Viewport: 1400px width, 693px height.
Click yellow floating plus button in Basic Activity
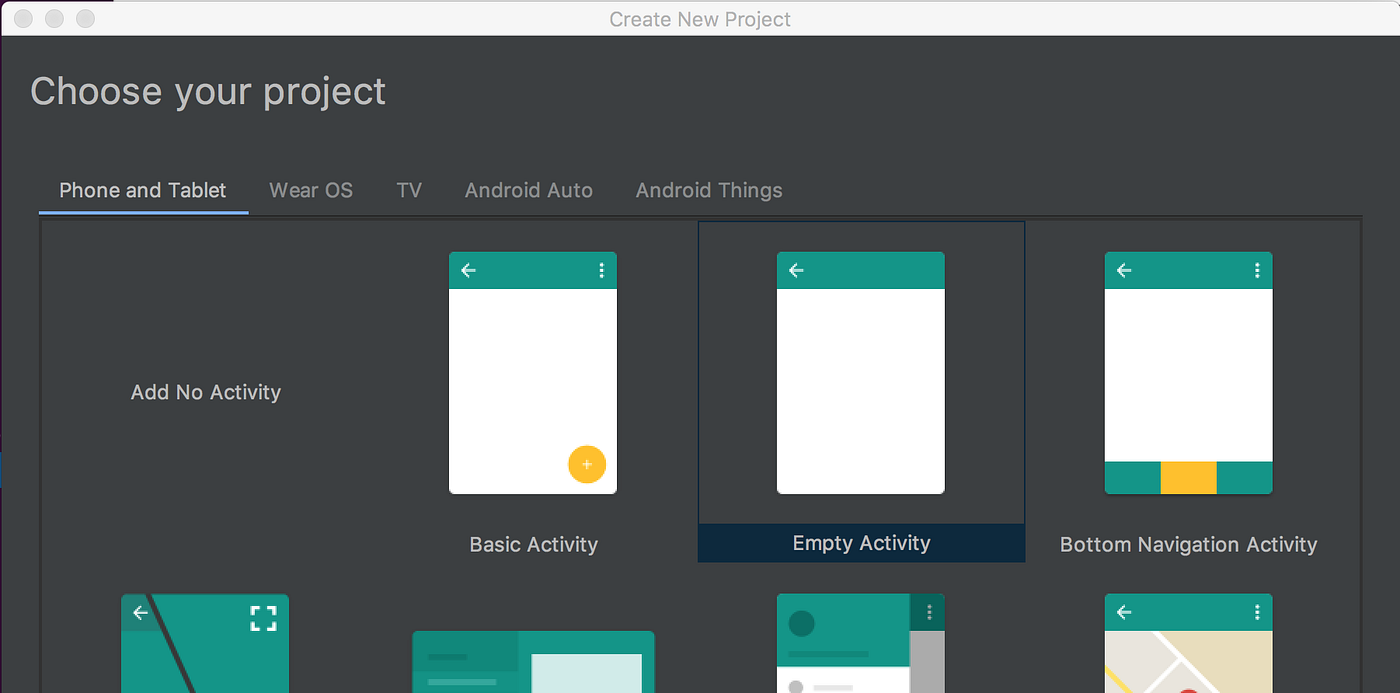coord(587,464)
